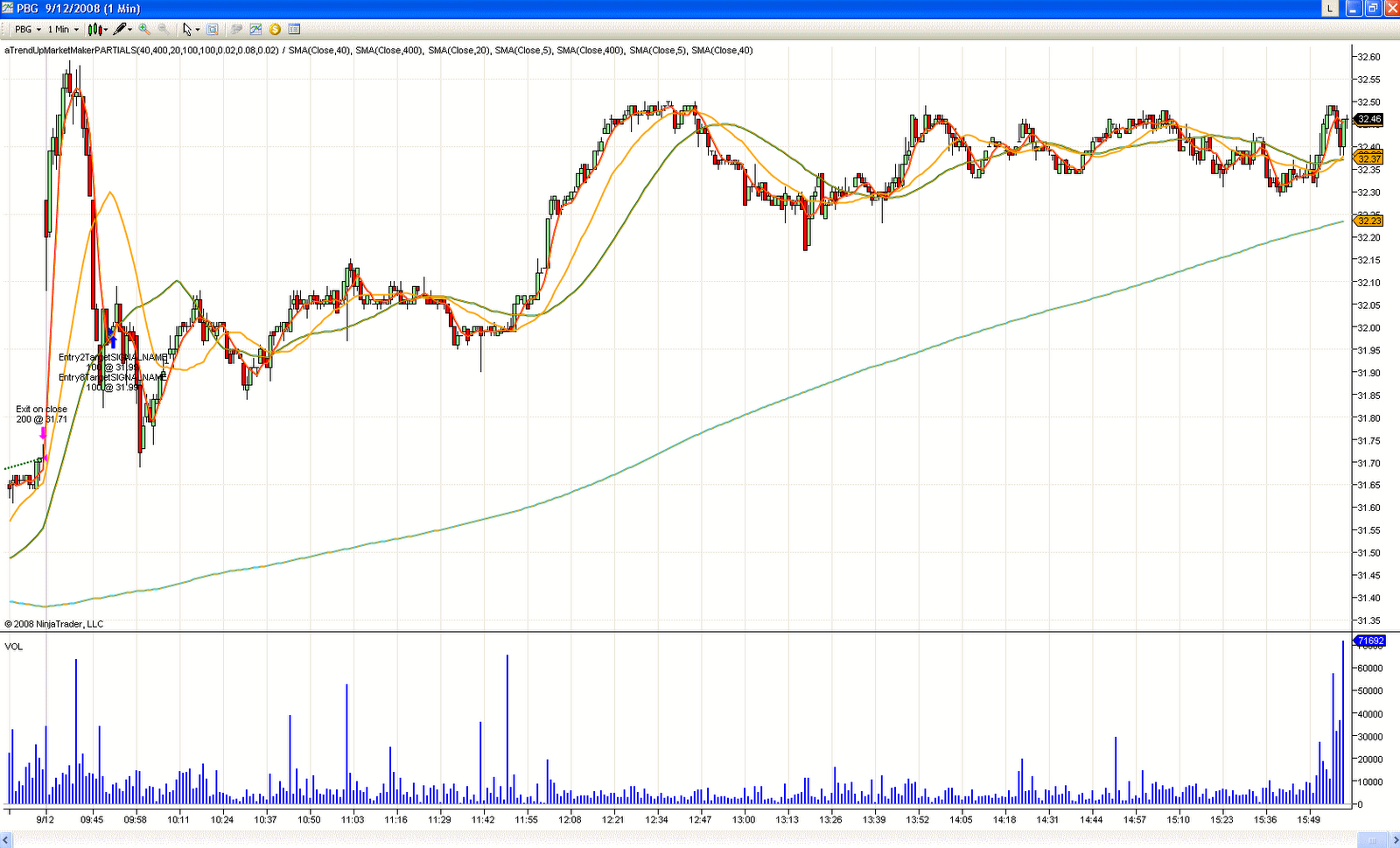This screenshot has width=1400, height=848.
Task: Click the greyed-out toolbar icon after data box
Action: tap(236, 29)
